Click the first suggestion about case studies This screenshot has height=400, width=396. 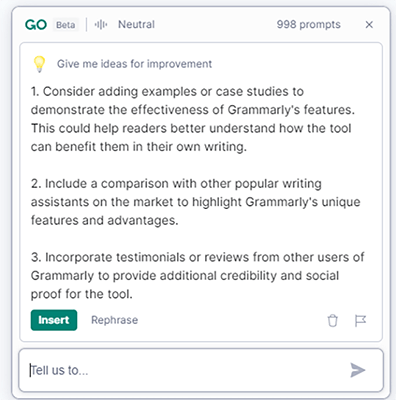193,119
